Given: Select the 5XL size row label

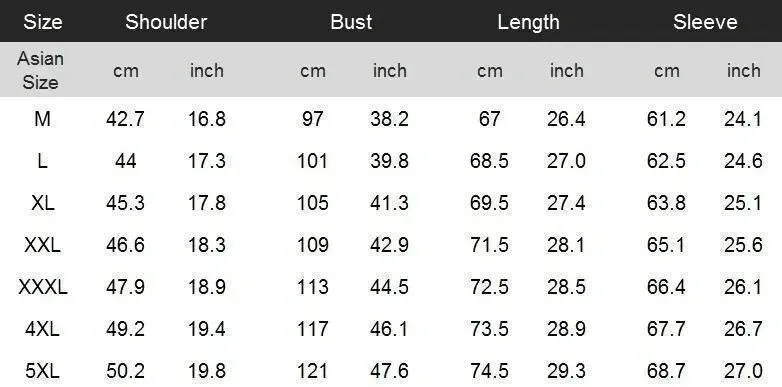Looking at the screenshot, I should [x=42, y=371].
